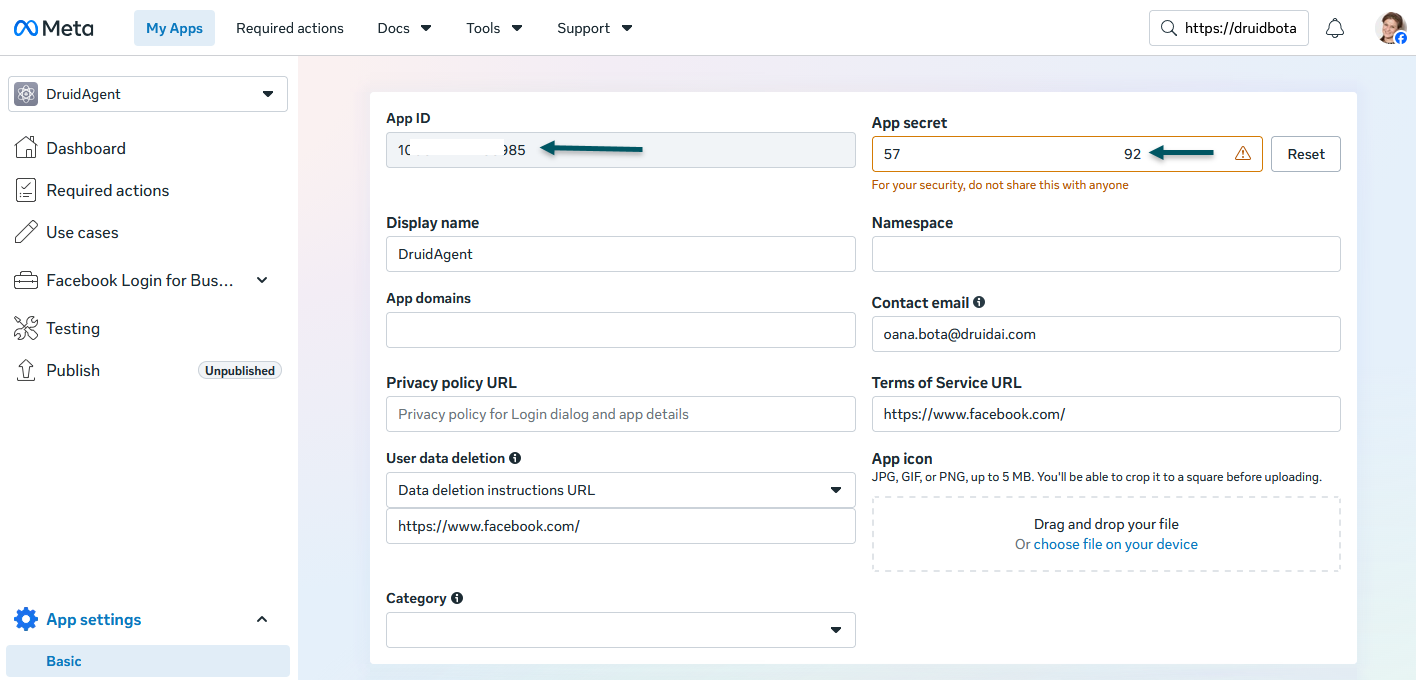Click the app icon drag and drop area

(x=1106, y=534)
